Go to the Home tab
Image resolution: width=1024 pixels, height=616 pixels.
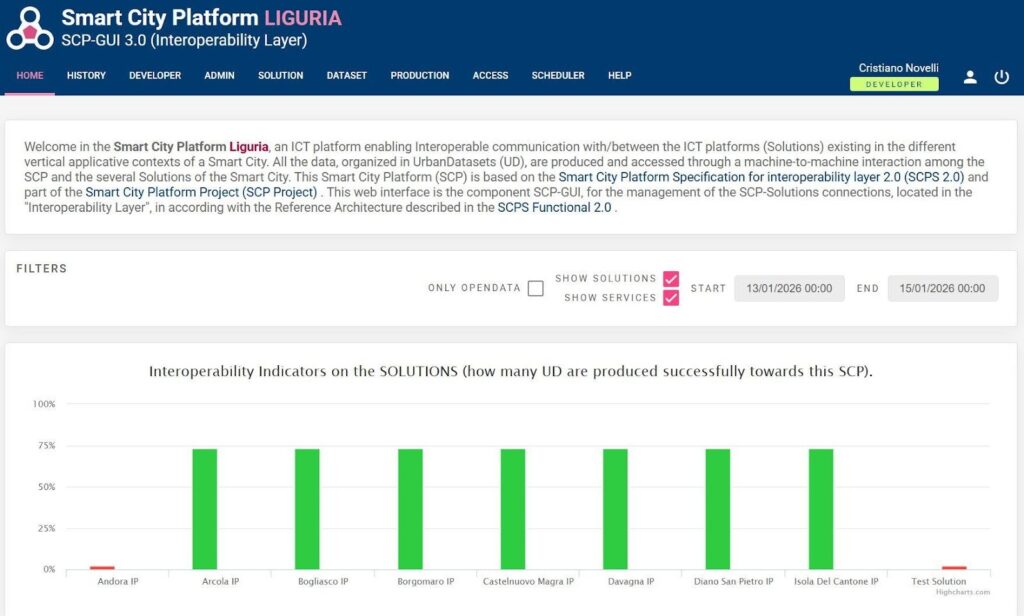coord(30,75)
